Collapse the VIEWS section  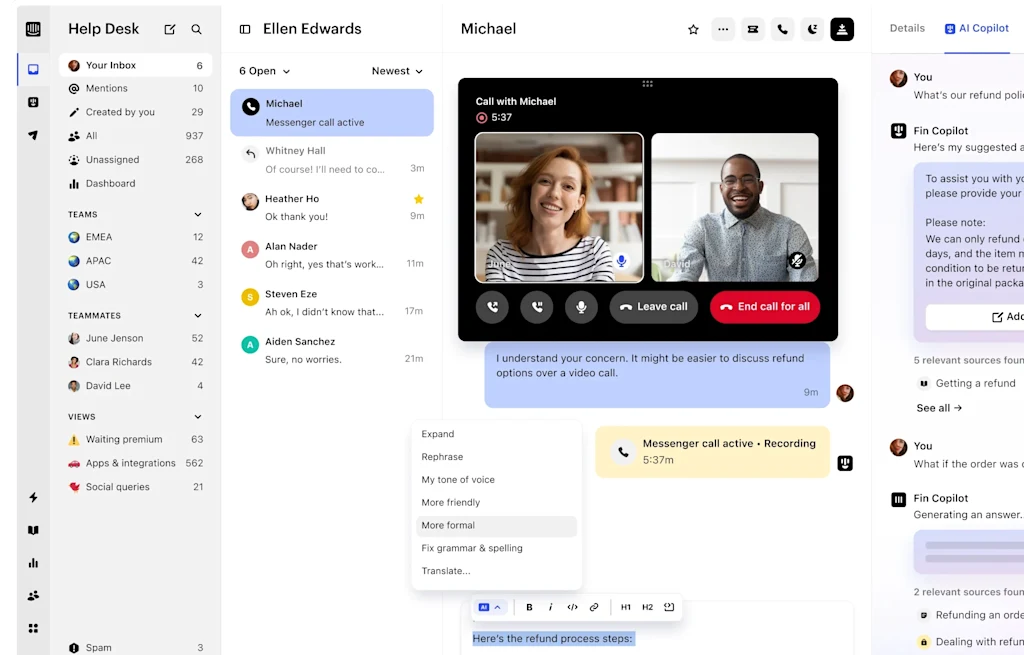[198, 417]
